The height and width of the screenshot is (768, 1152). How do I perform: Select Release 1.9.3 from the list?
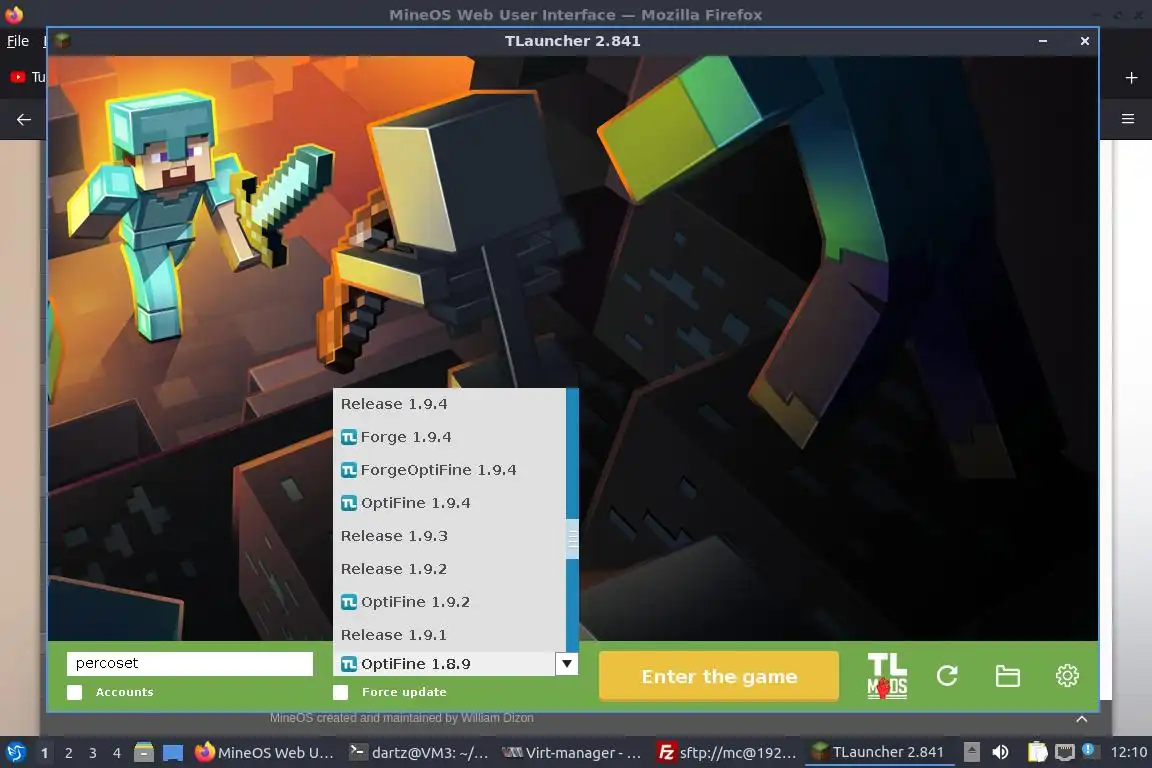coord(450,536)
